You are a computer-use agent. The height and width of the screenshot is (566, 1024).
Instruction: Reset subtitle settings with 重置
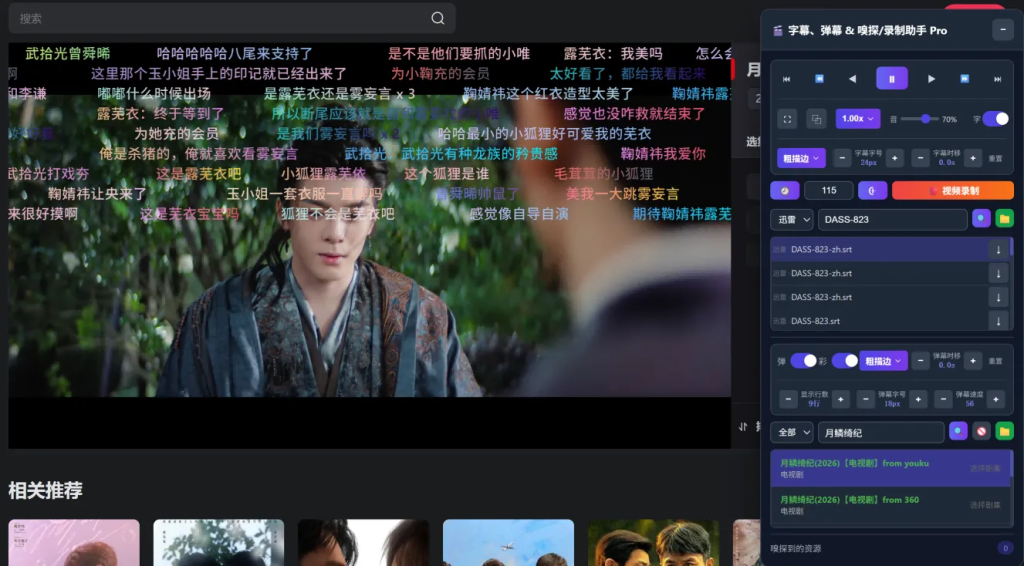[995, 159]
